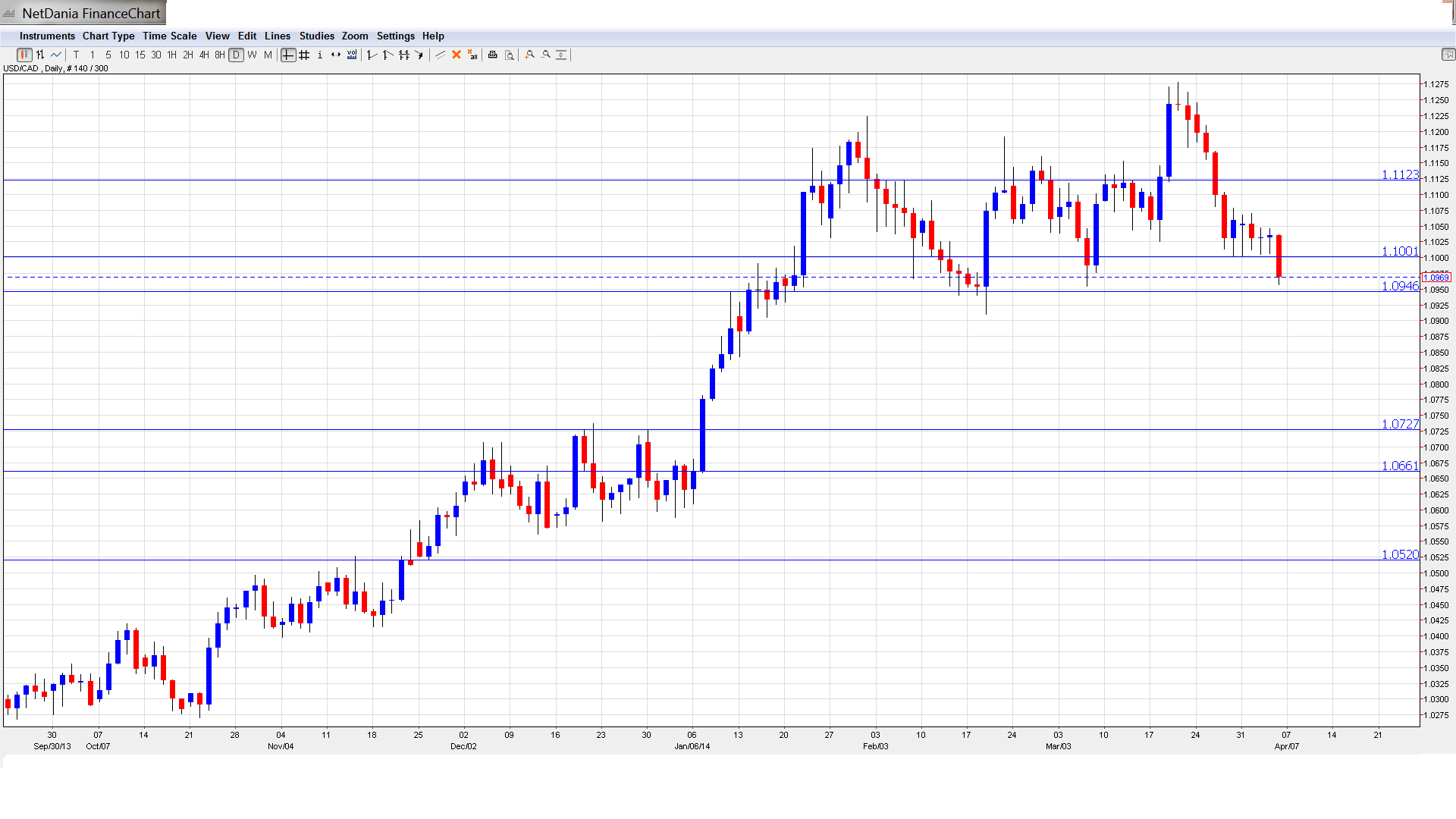Print the chart using printer icon
Viewport: 1456px width, 819px height.
(493, 55)
